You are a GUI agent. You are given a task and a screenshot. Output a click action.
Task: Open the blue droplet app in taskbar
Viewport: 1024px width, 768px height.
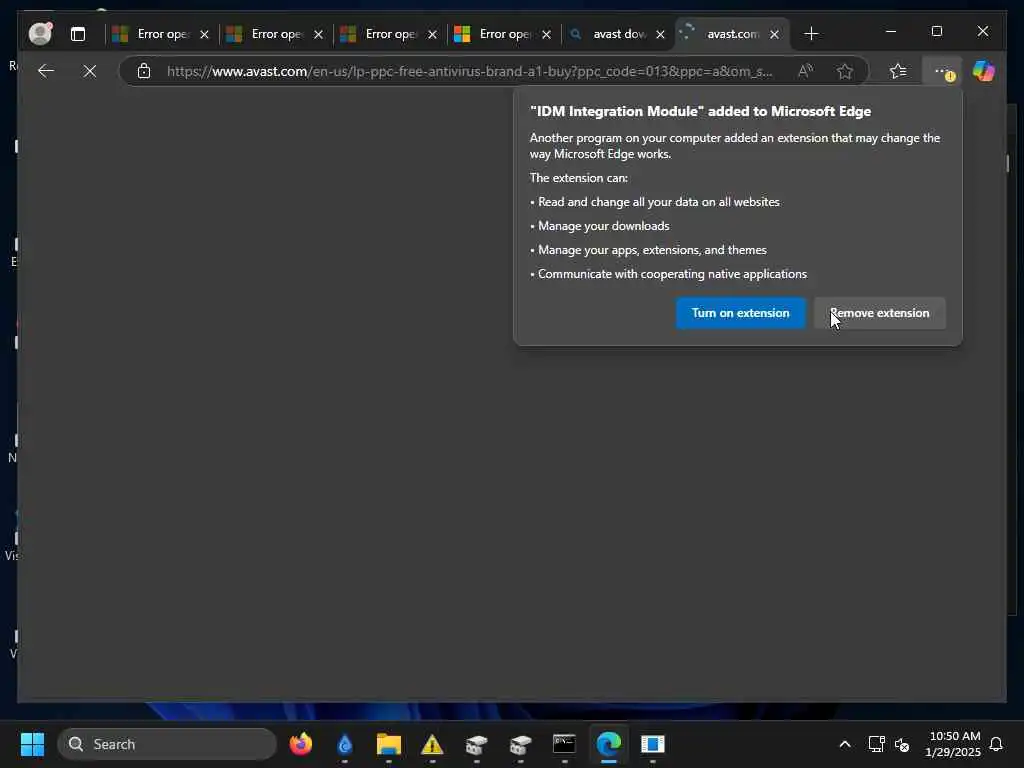pyautogui.click(x=345, y=744)
